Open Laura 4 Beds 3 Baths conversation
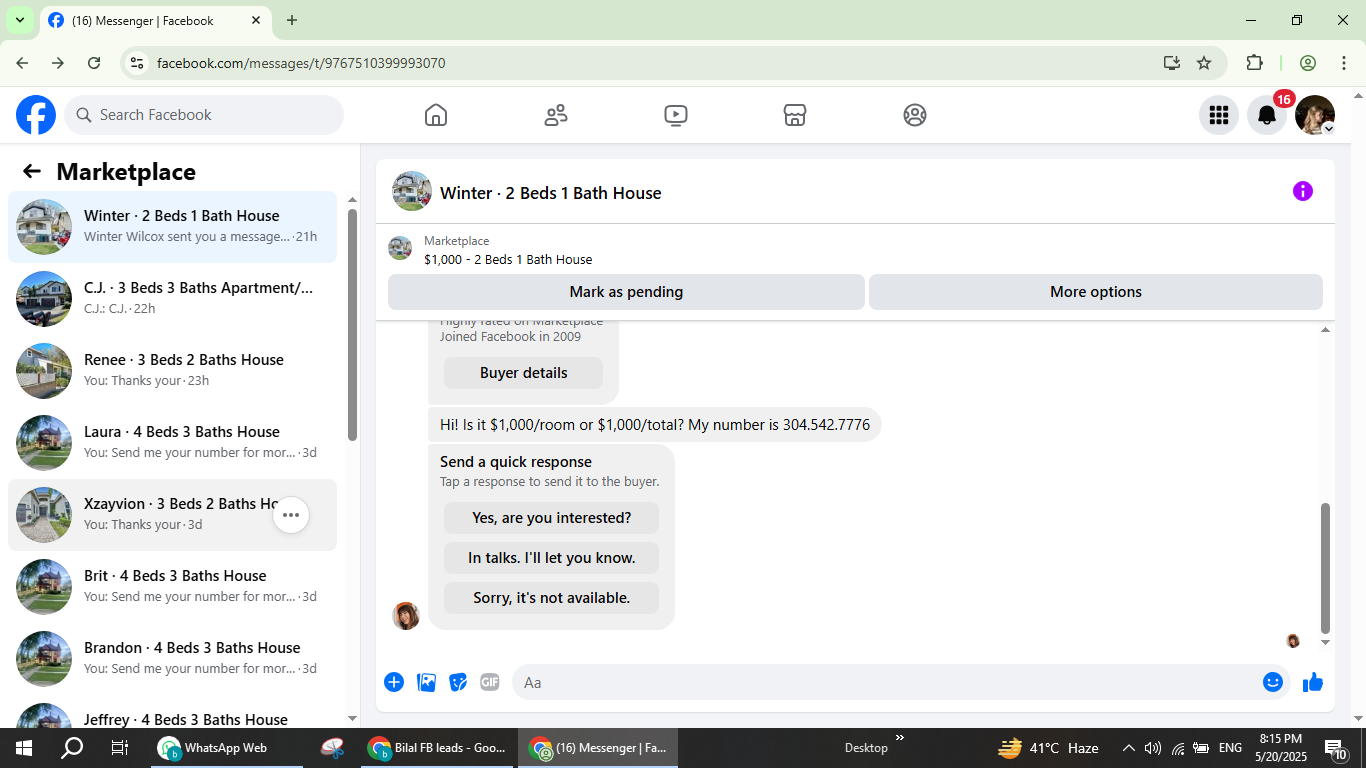Image resolution: width=1366 pixels, height=768 pixels. [x=172, y=443]
